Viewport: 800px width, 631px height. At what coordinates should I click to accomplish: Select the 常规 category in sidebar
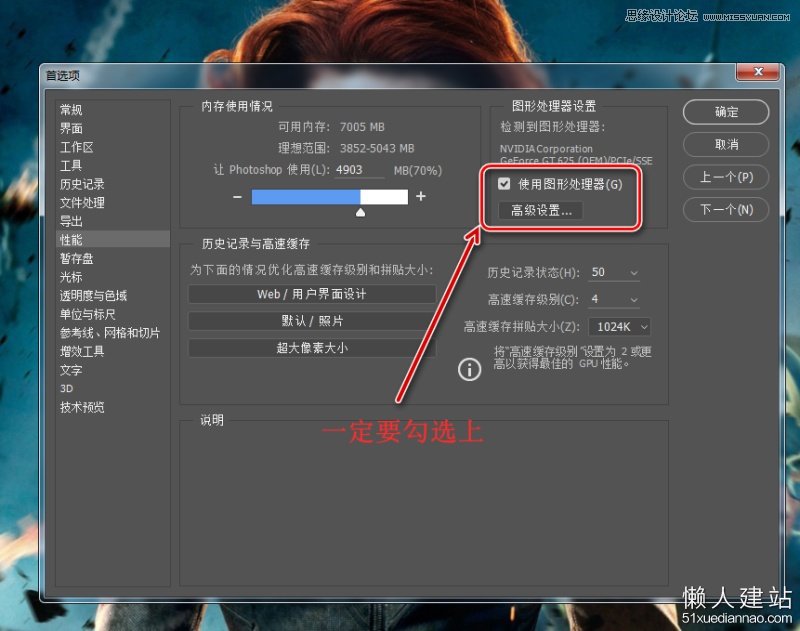71,110
